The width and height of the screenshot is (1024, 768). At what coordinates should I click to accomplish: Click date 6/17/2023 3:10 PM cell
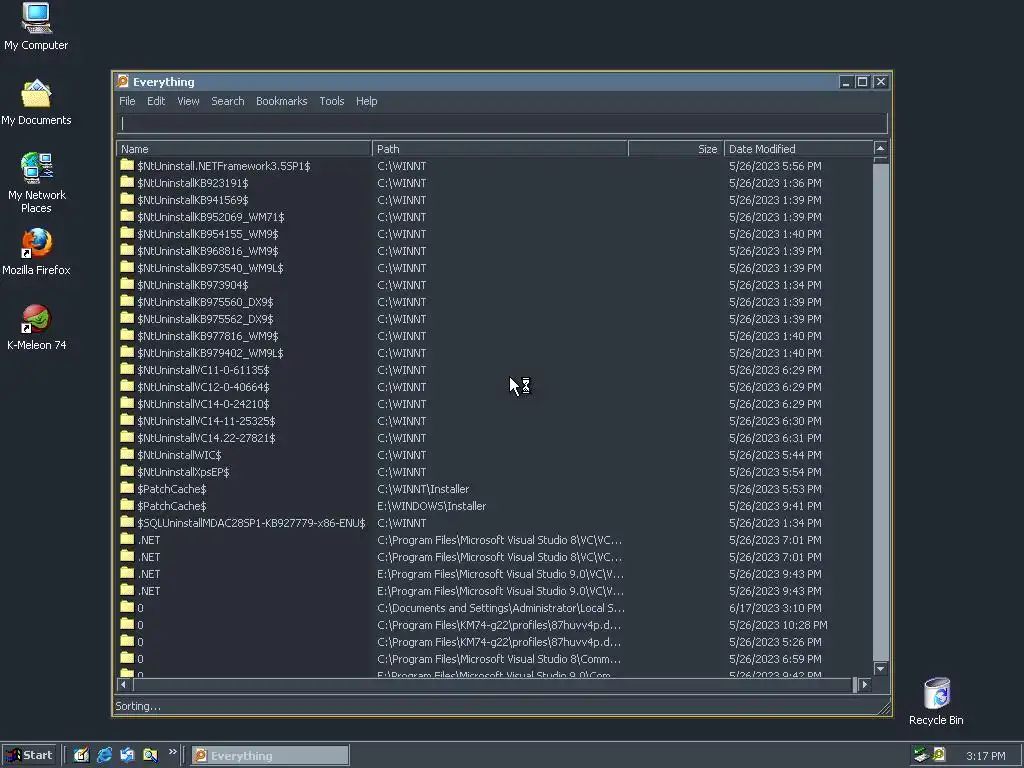point(775,607)
